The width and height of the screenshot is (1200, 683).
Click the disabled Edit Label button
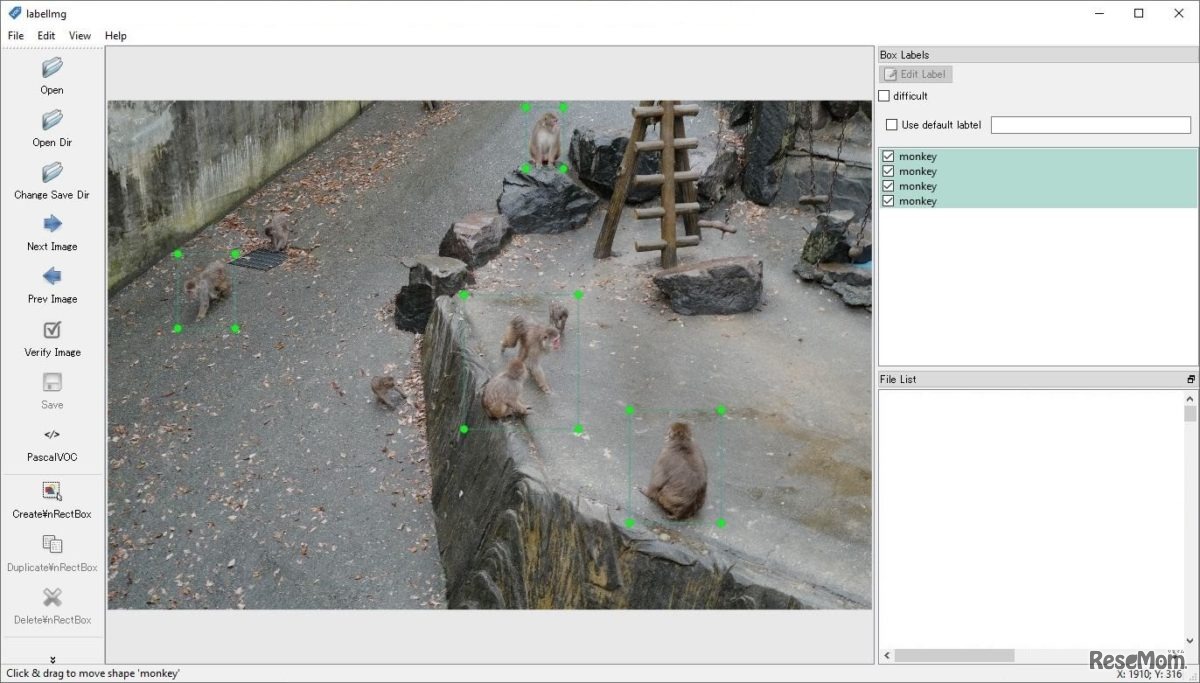[915, 73]
